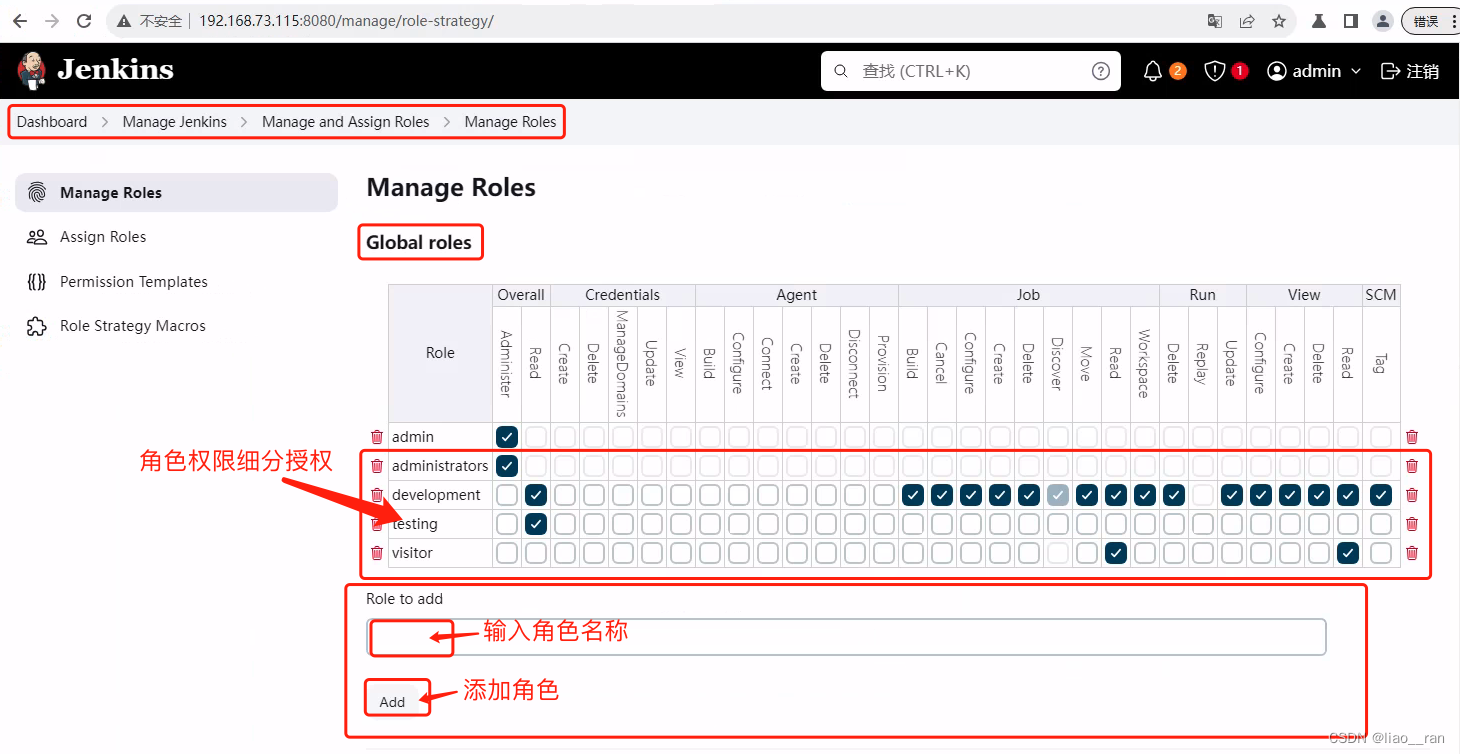
Task: Uncheck greyed Job Discover for development role
Action: pos(1058,495)
